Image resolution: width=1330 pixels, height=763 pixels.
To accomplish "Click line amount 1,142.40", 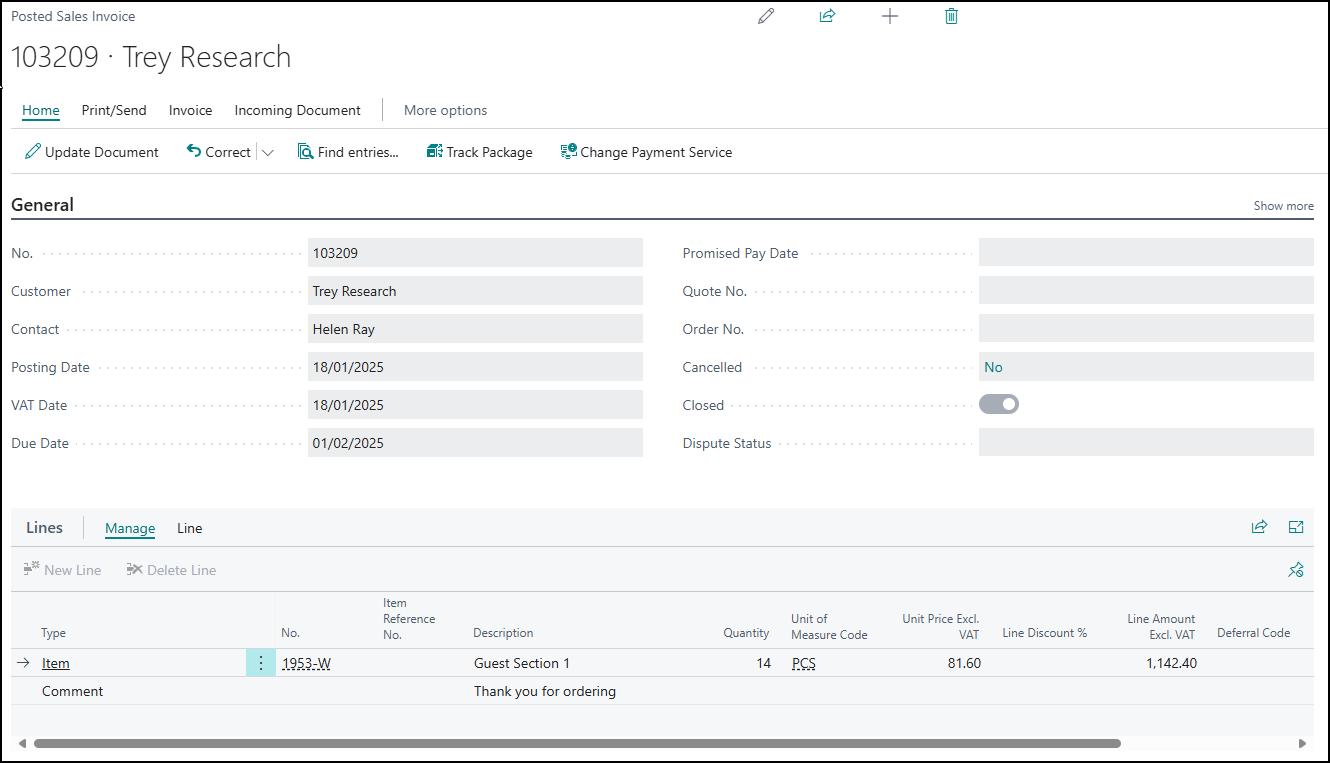I will coord(1171,663).
